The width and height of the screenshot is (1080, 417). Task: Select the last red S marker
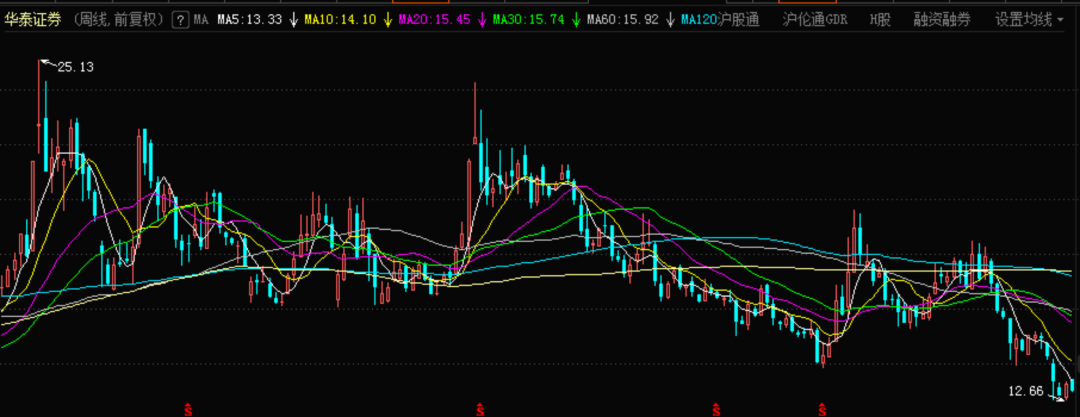point(822,409)
